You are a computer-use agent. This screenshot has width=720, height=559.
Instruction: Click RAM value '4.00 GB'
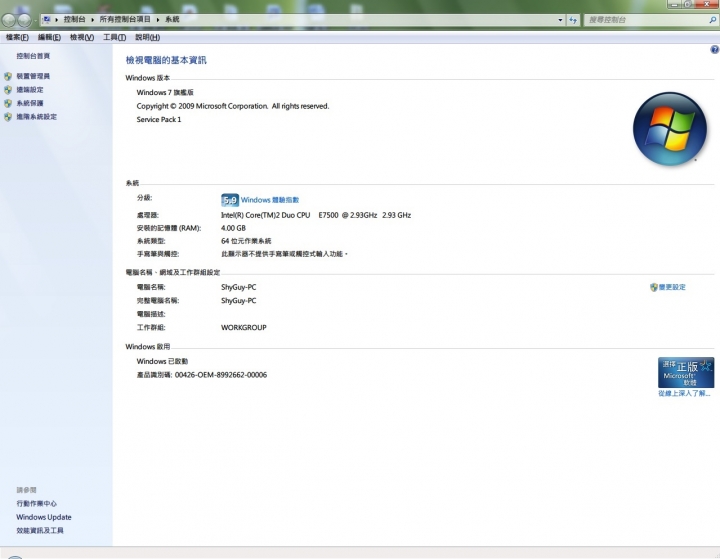[x=233, y=228]
